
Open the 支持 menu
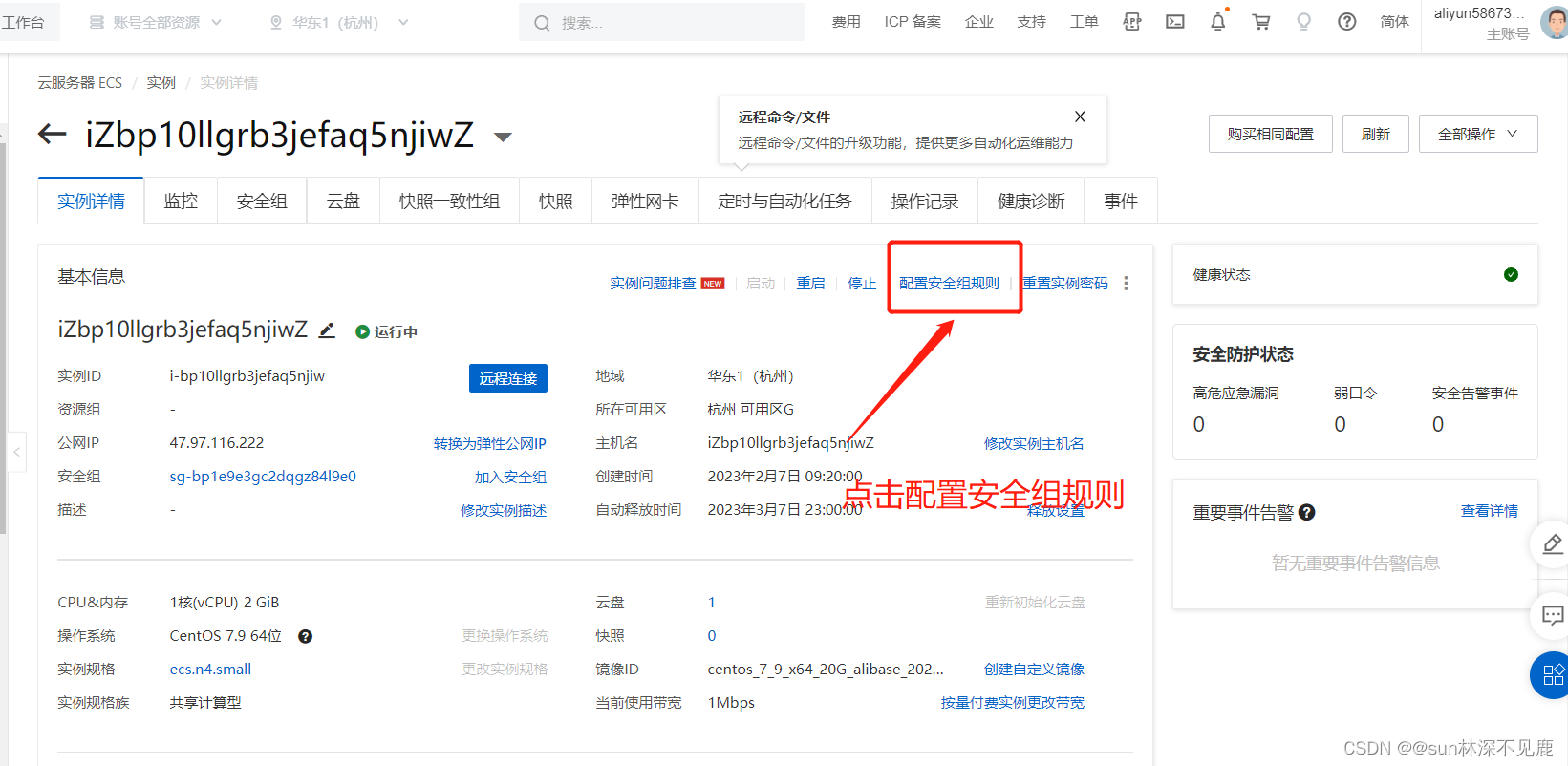(x=1032, y=22)
